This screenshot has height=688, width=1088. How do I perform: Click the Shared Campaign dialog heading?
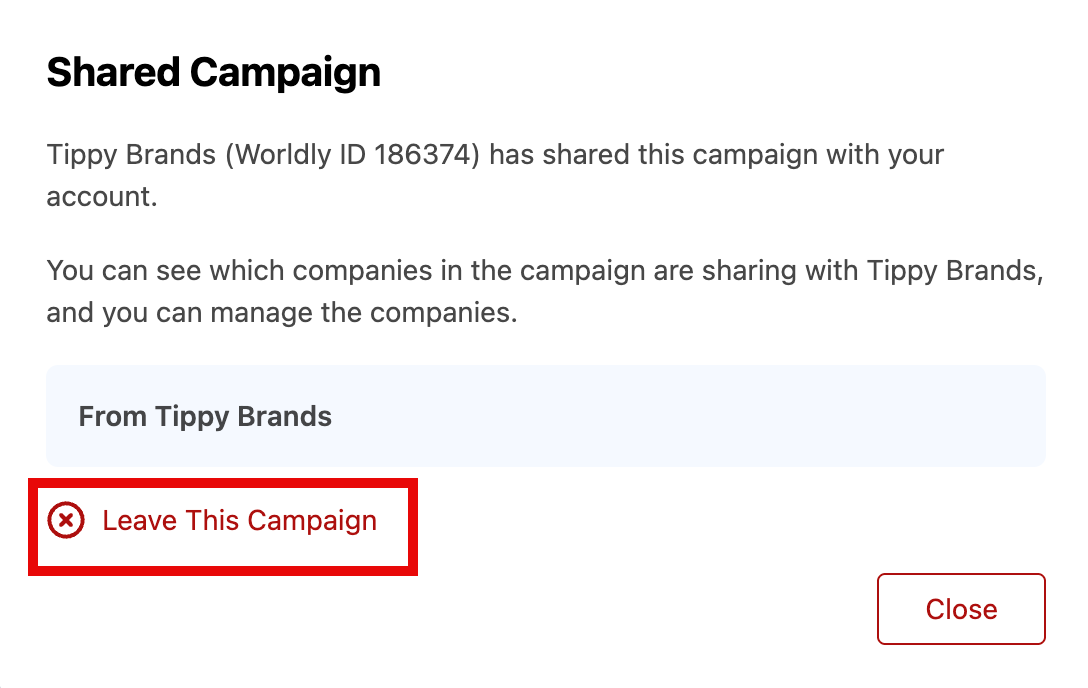click(214, 73)
